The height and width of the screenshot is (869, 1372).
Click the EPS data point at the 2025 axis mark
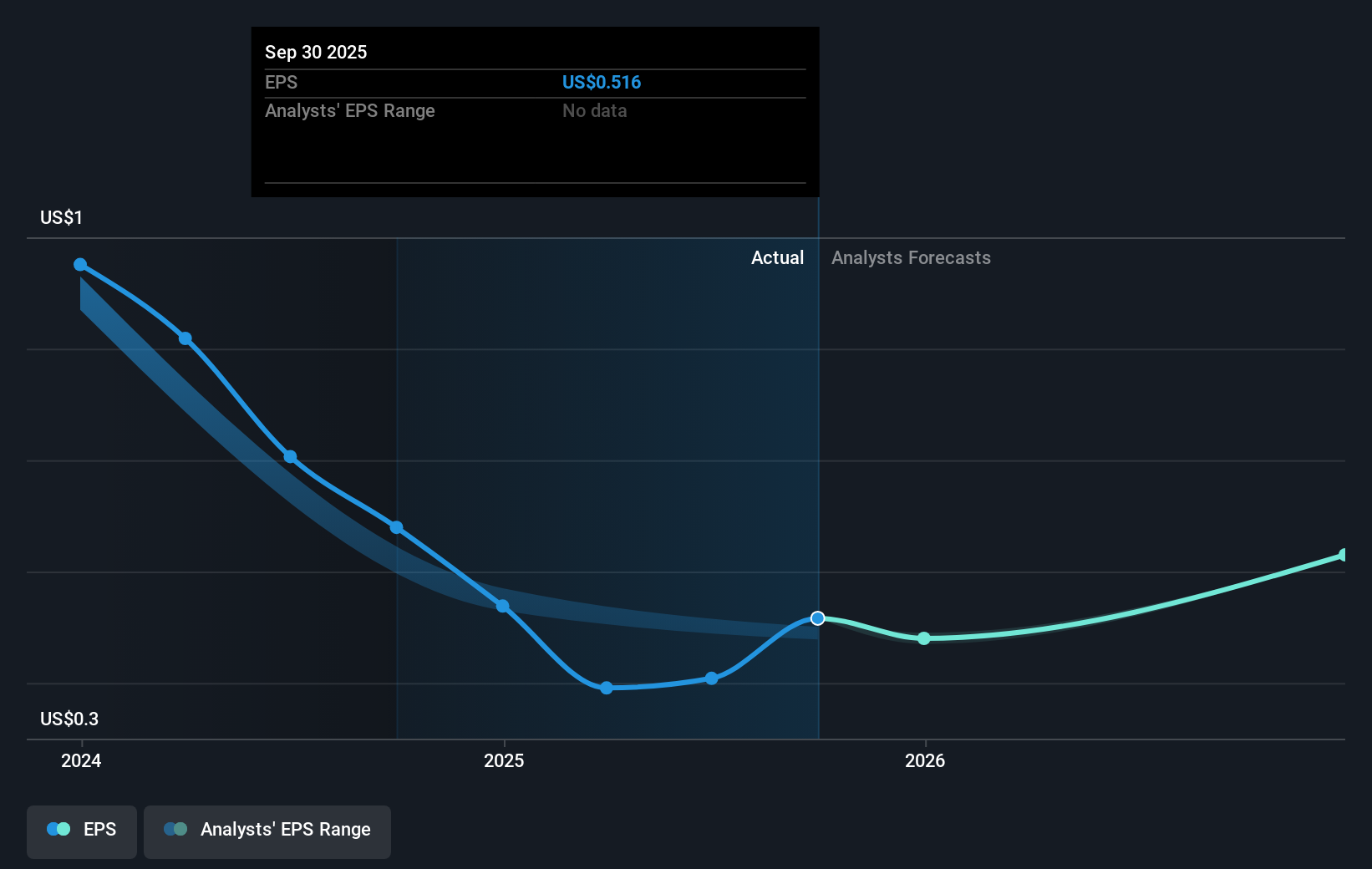[502, 607]
